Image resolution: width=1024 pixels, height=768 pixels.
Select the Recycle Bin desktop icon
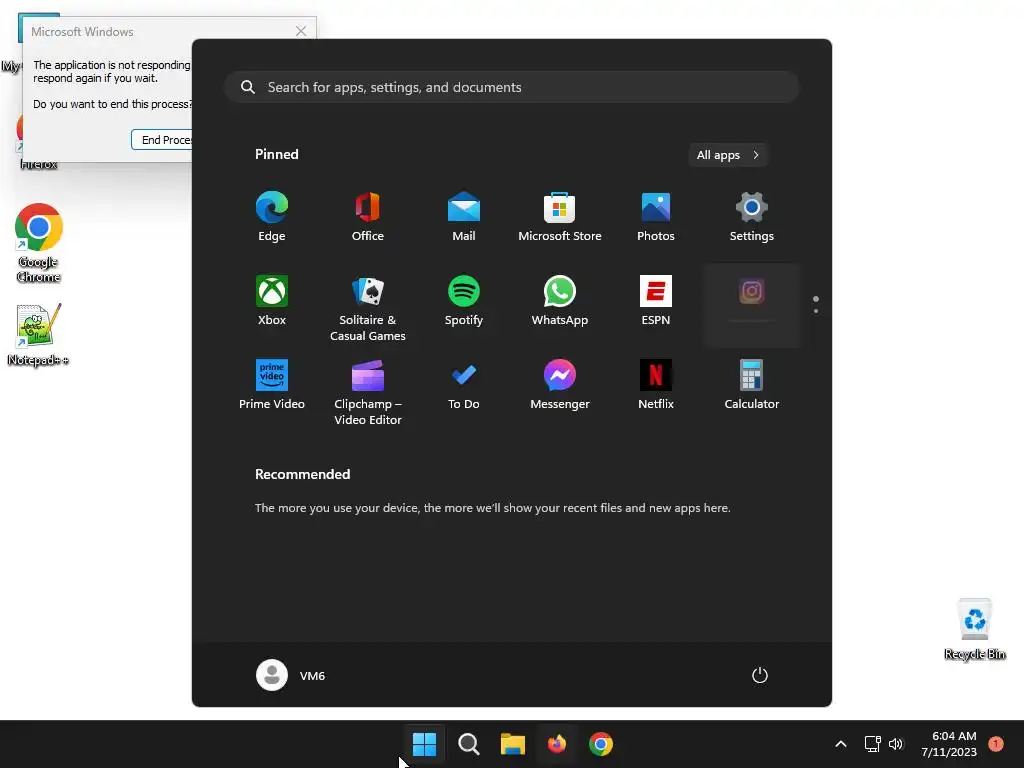(974, 629)
